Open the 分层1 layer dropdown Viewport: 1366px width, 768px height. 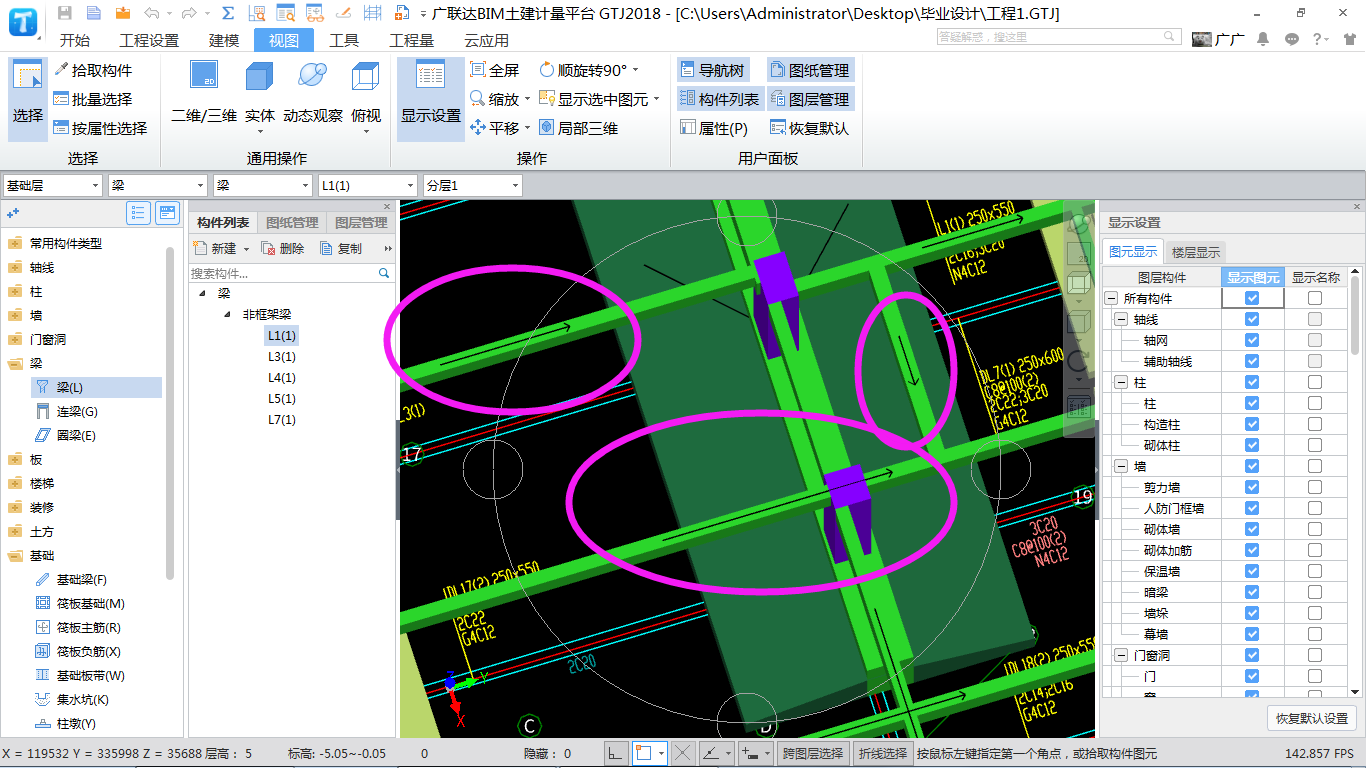tap(472, 185)
